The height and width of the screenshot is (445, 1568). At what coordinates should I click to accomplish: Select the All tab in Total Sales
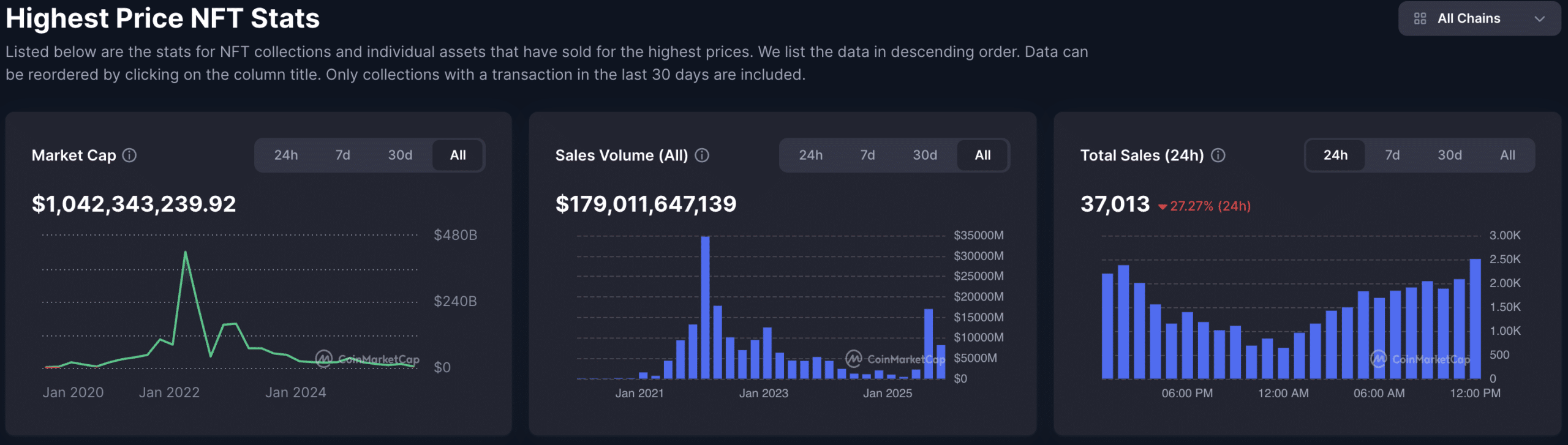pyautogui.click(x=1507, y=155)
